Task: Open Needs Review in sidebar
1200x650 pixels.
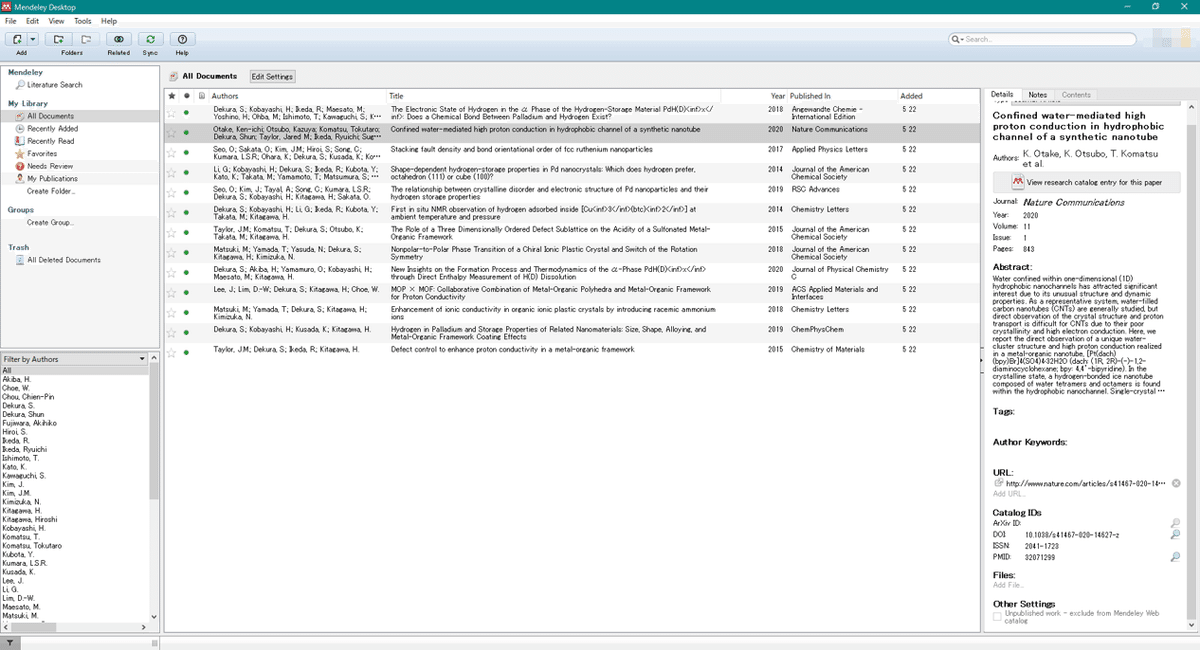Action: click(x=50, y=166)
